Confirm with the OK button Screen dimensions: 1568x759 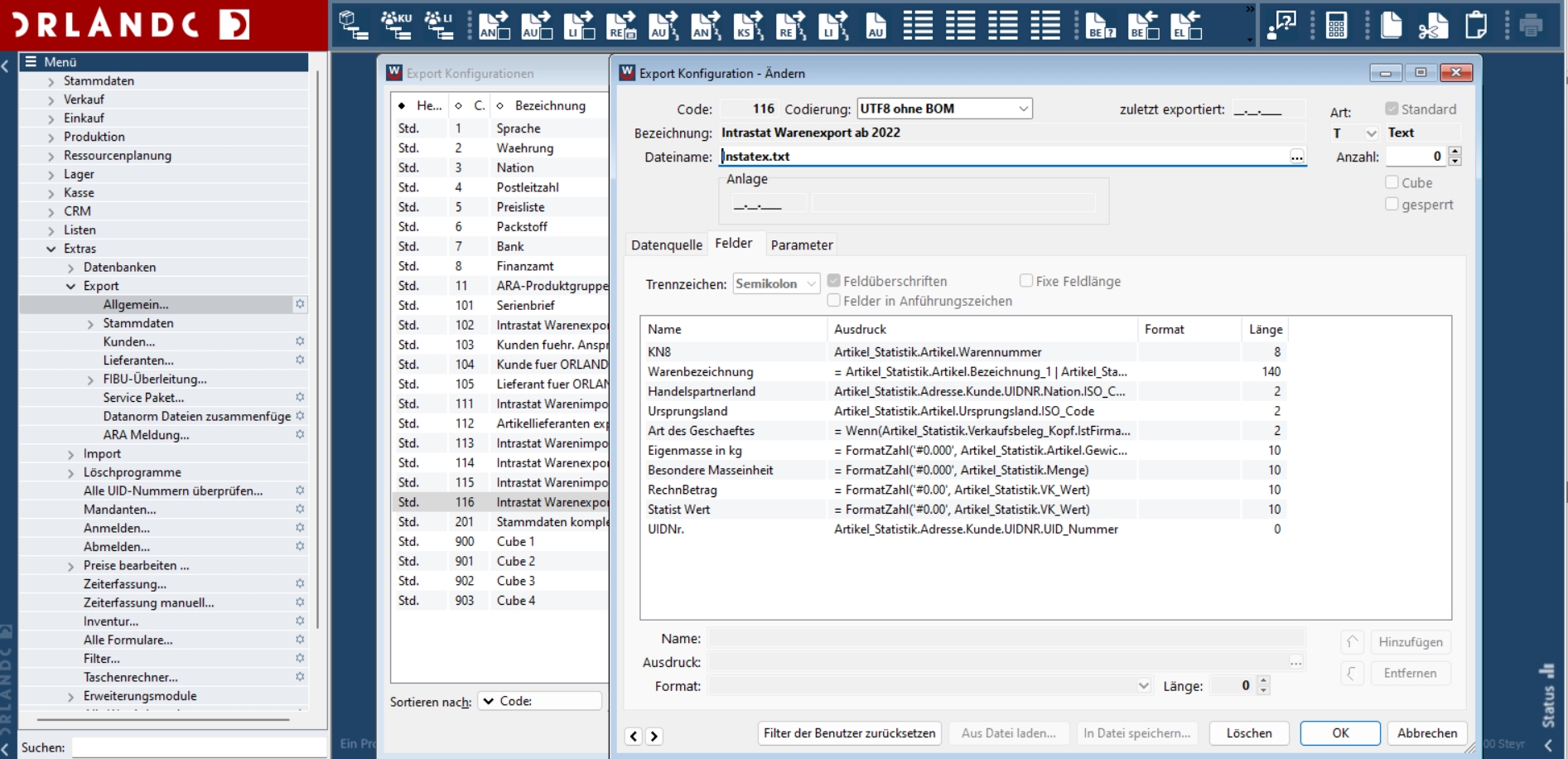1340,733
